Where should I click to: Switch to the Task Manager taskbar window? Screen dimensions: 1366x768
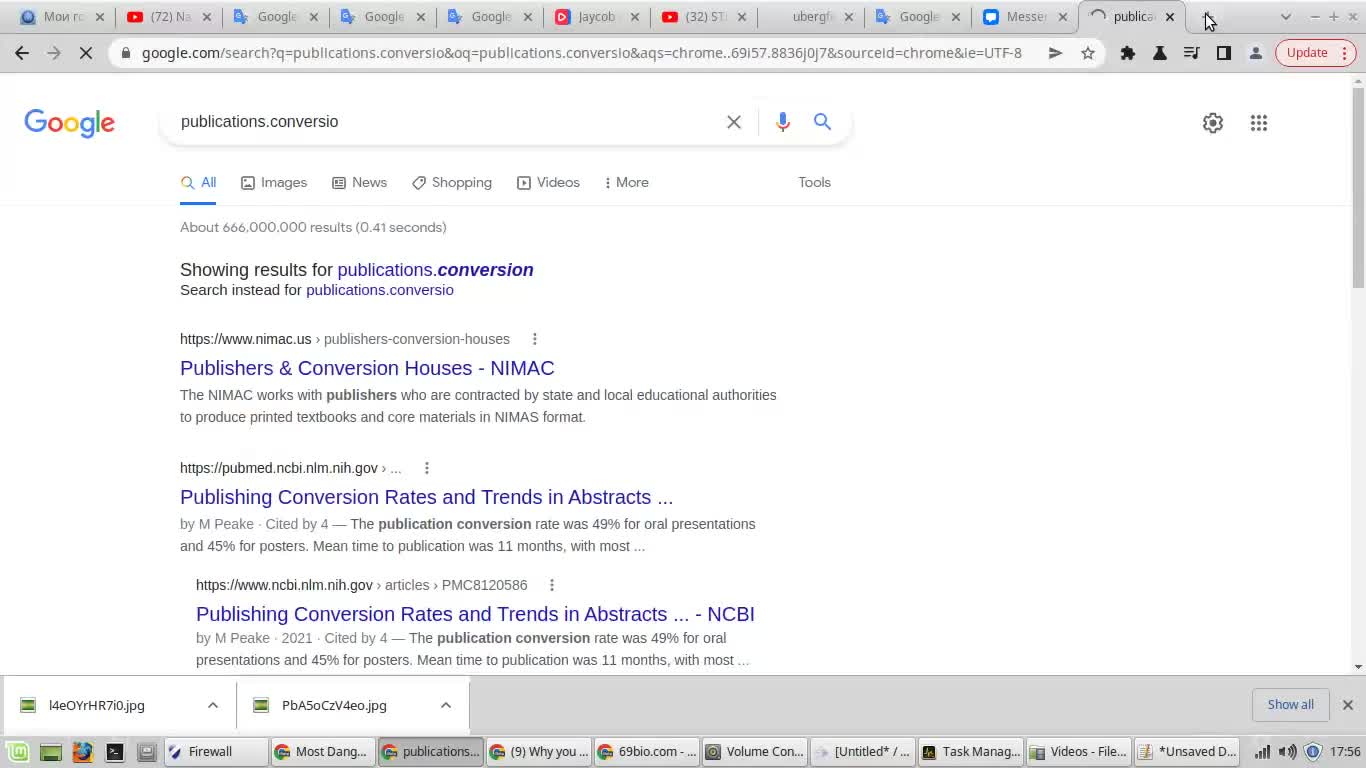(971, 752)
